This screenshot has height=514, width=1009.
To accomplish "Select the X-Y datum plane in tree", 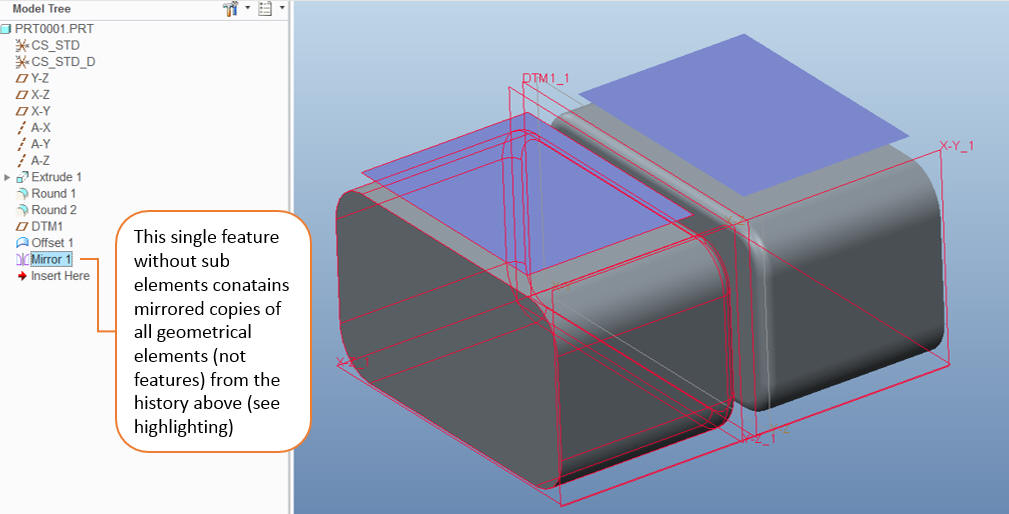I will click(41, 111).
